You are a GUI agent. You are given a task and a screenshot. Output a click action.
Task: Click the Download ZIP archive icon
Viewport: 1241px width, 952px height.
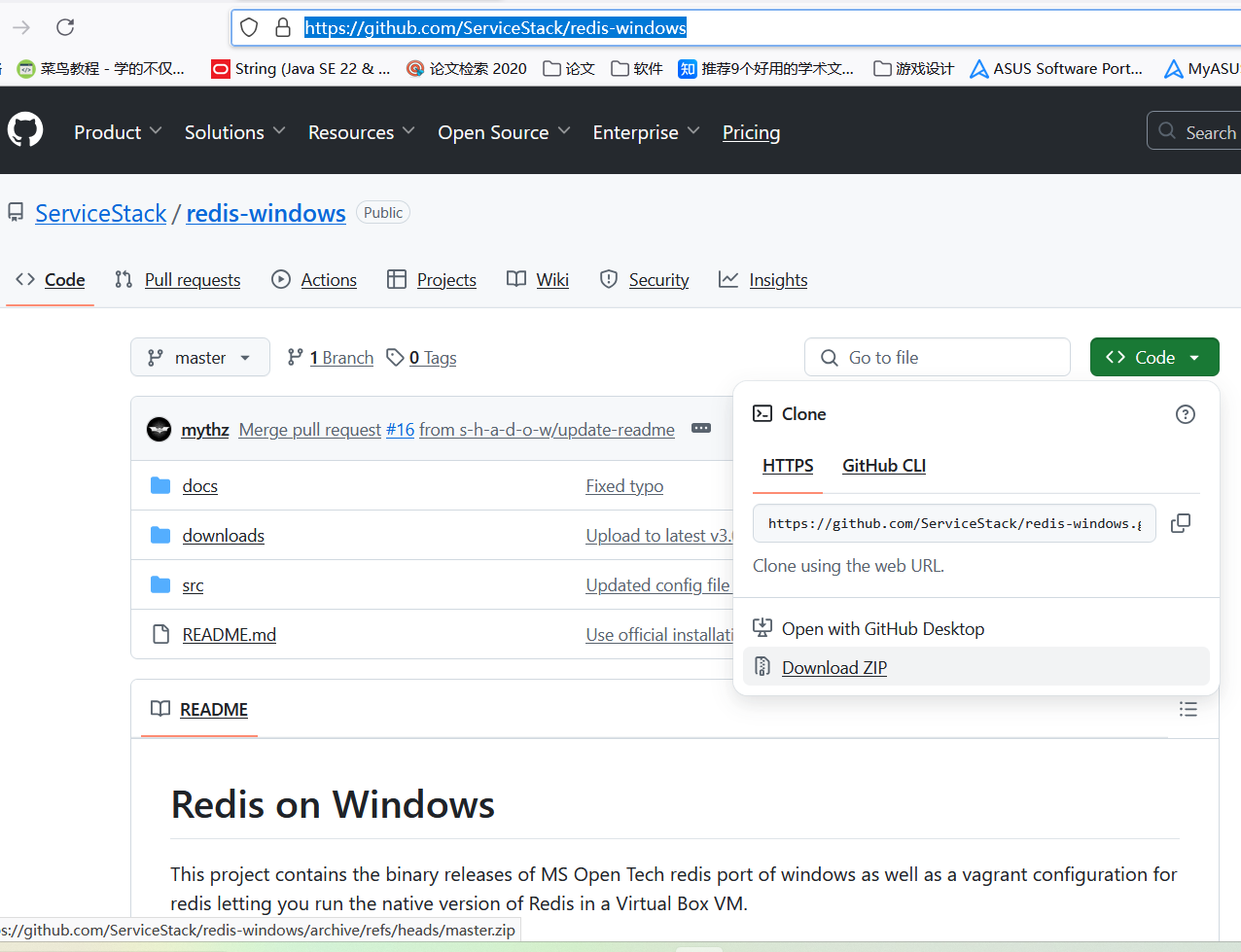(x=762, y=667)
